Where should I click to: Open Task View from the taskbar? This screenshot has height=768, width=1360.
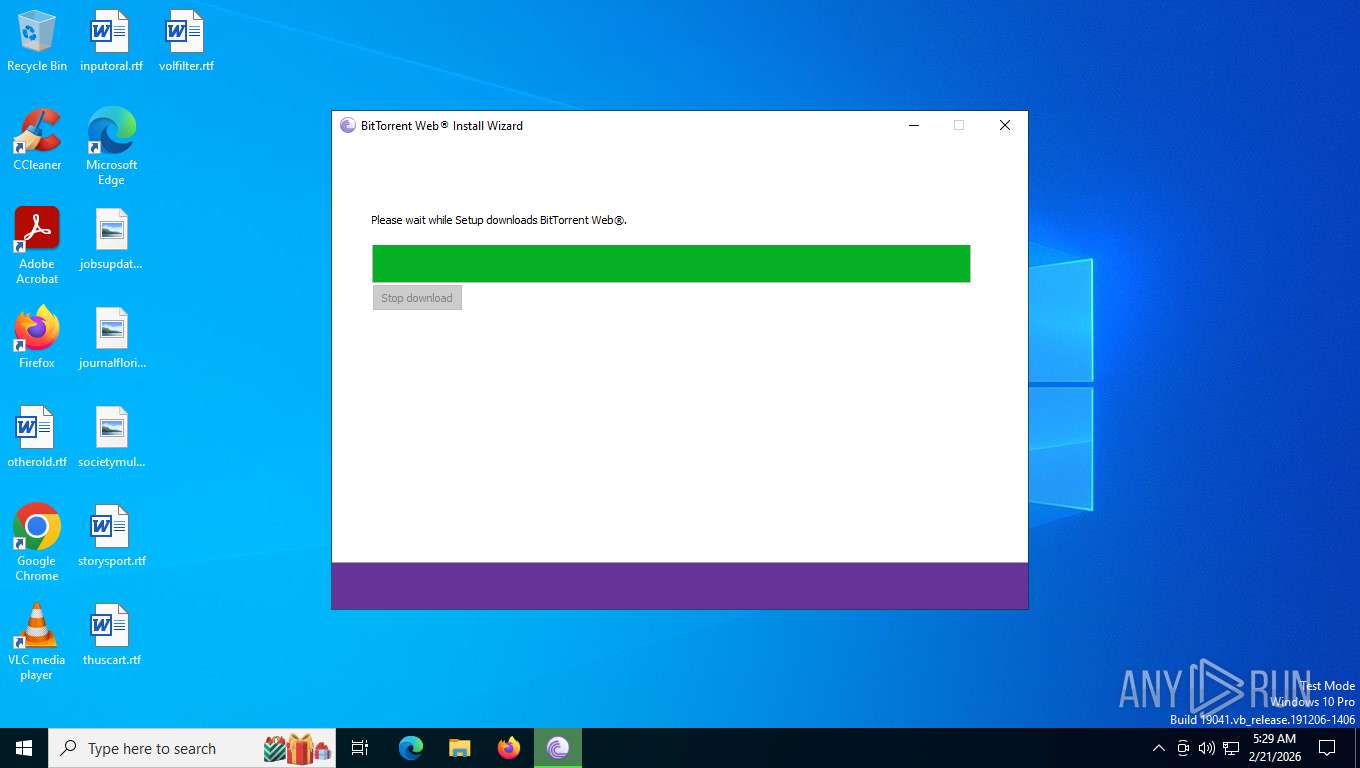click(360, 748)
